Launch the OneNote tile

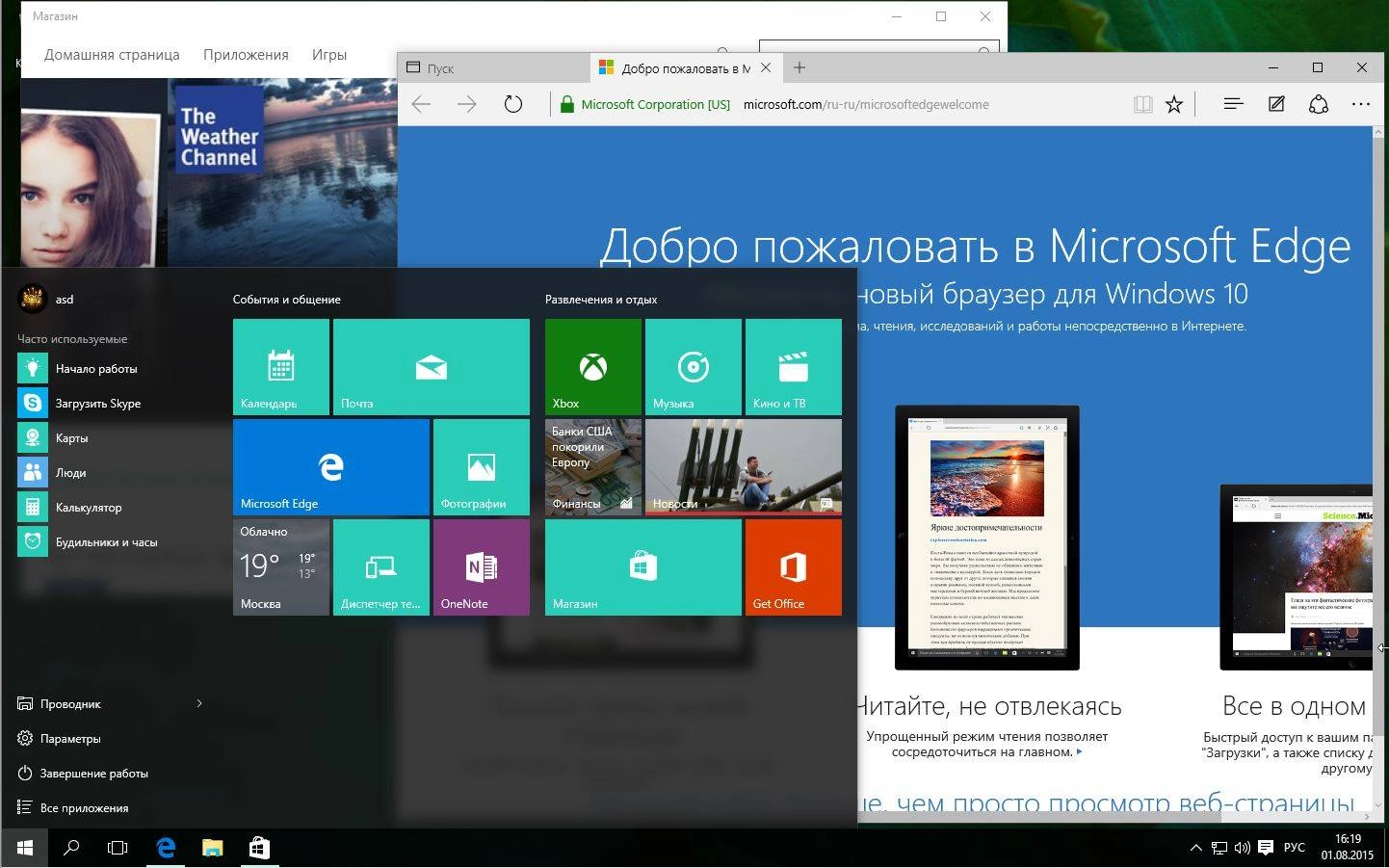482,567
